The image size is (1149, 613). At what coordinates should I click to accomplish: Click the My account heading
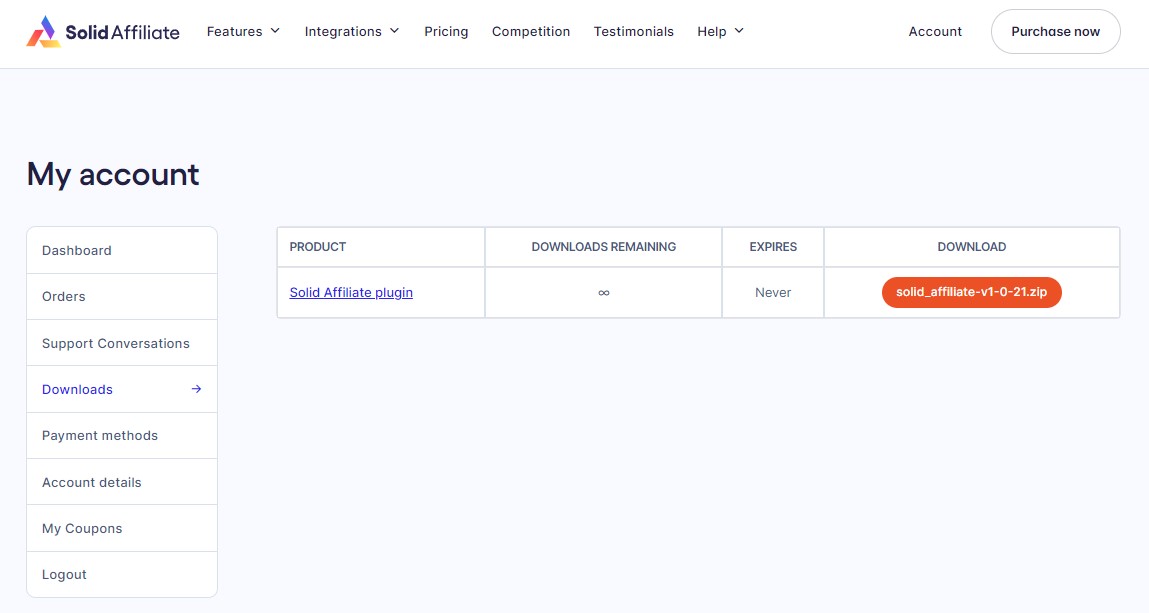(113, 174)
